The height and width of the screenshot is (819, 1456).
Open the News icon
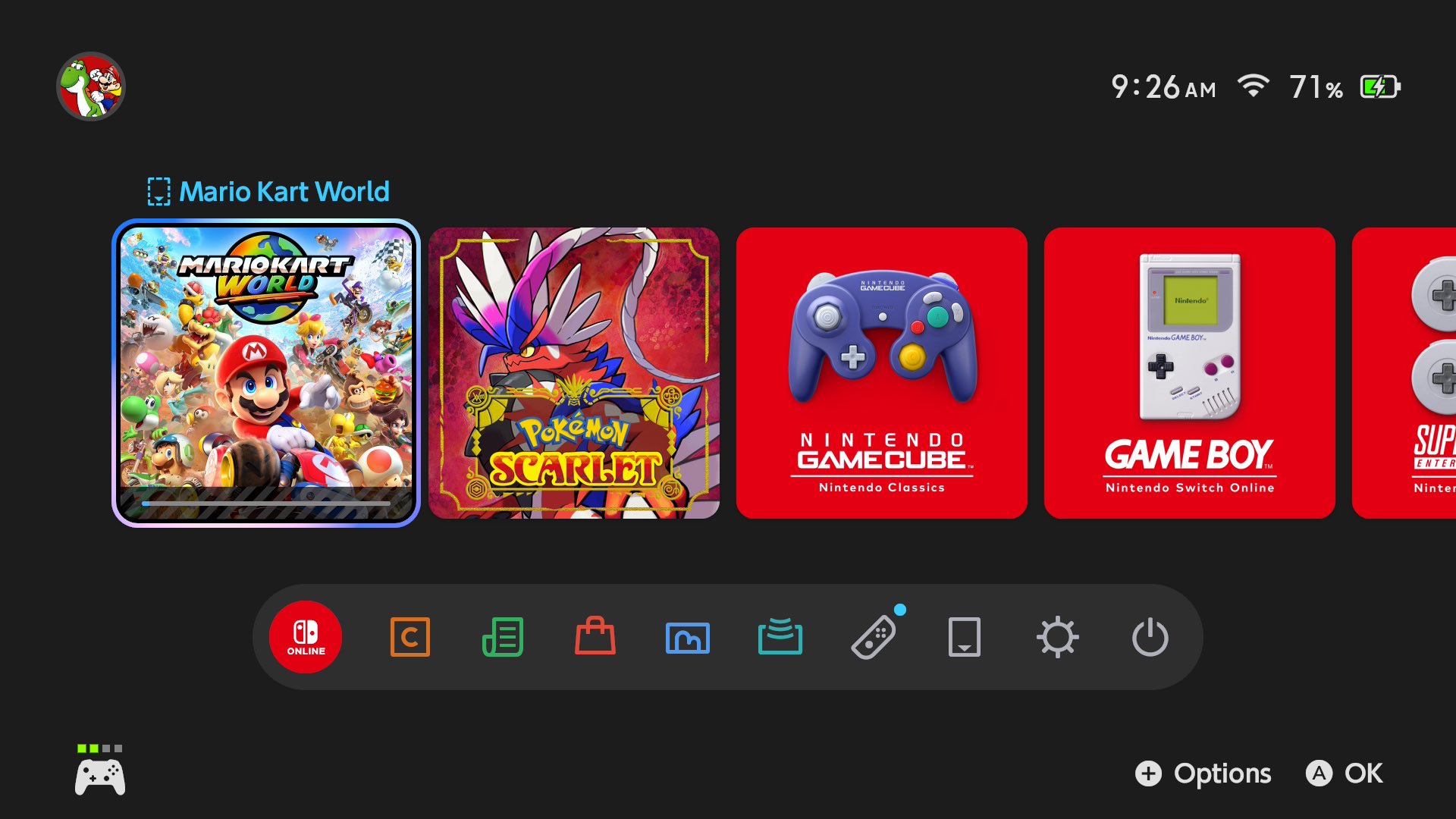pos(503,637)
